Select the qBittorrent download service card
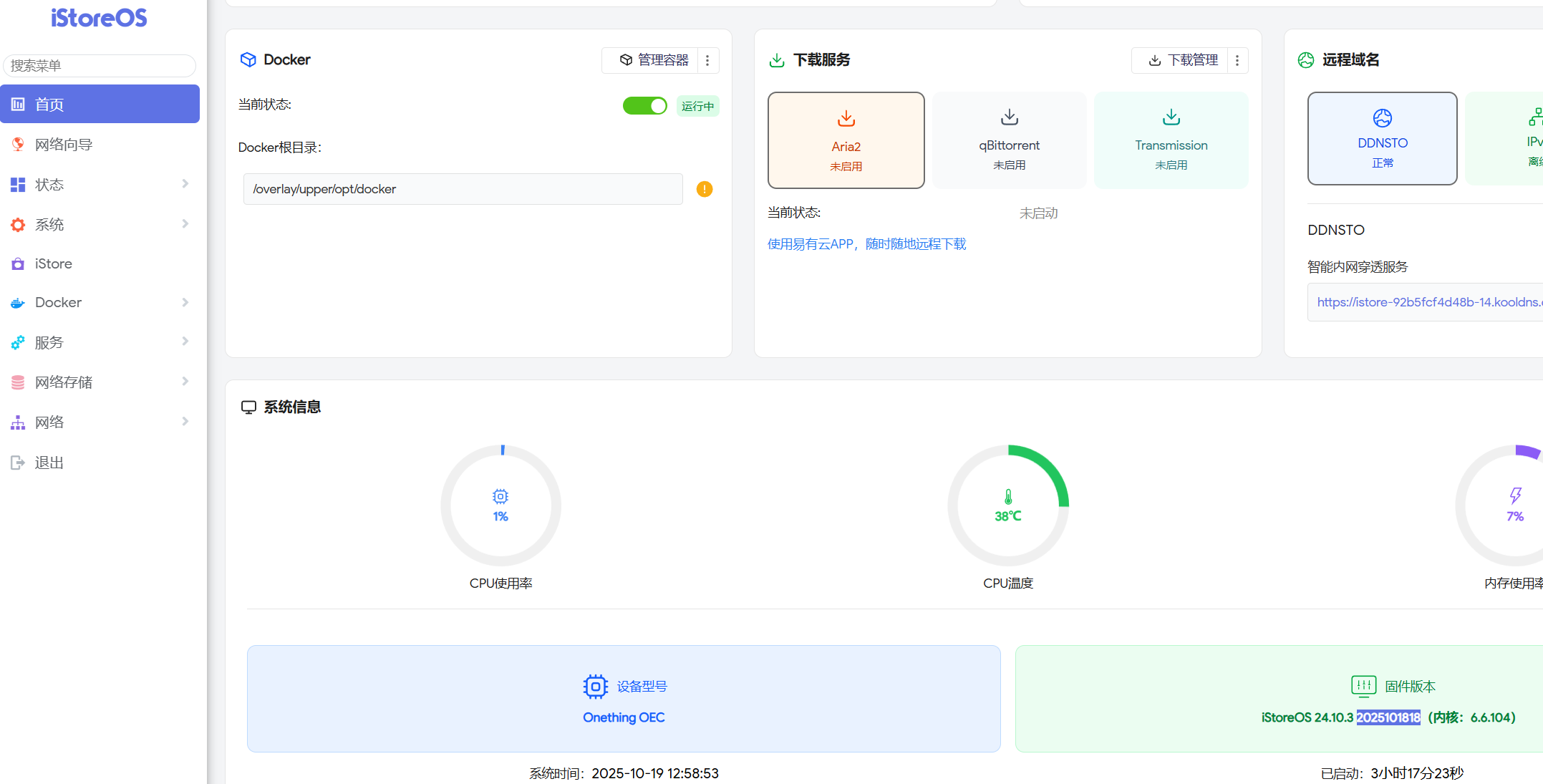Viewport: 1543px width, 784px height. [1009, 140]
